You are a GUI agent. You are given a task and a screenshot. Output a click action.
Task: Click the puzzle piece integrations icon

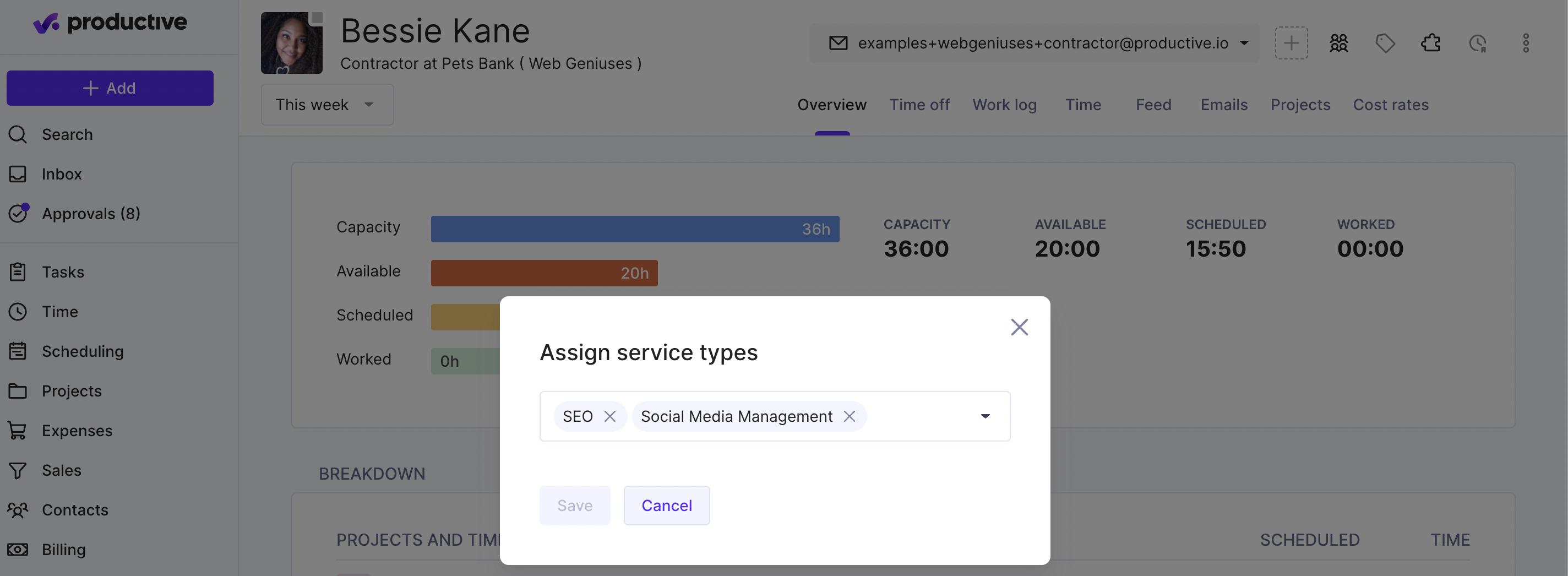tap(1430, 44)
